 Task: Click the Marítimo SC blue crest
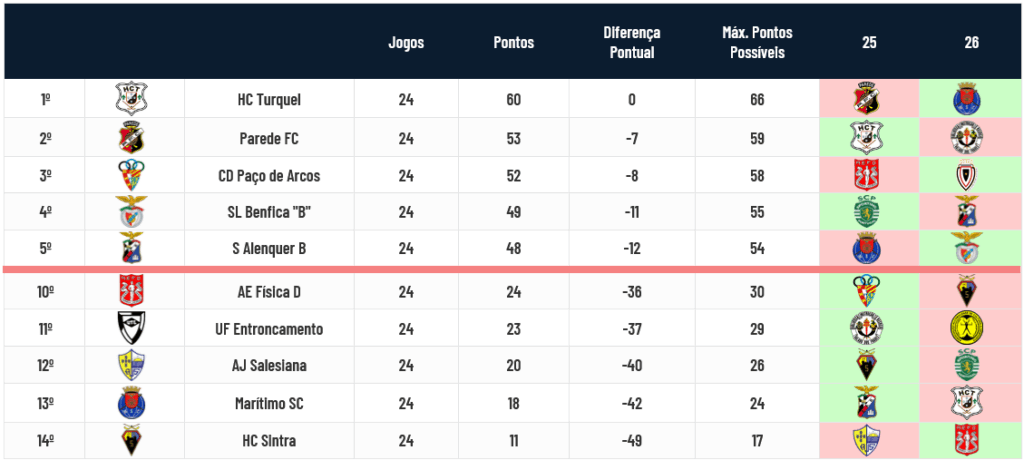click(x=131, y=403)
